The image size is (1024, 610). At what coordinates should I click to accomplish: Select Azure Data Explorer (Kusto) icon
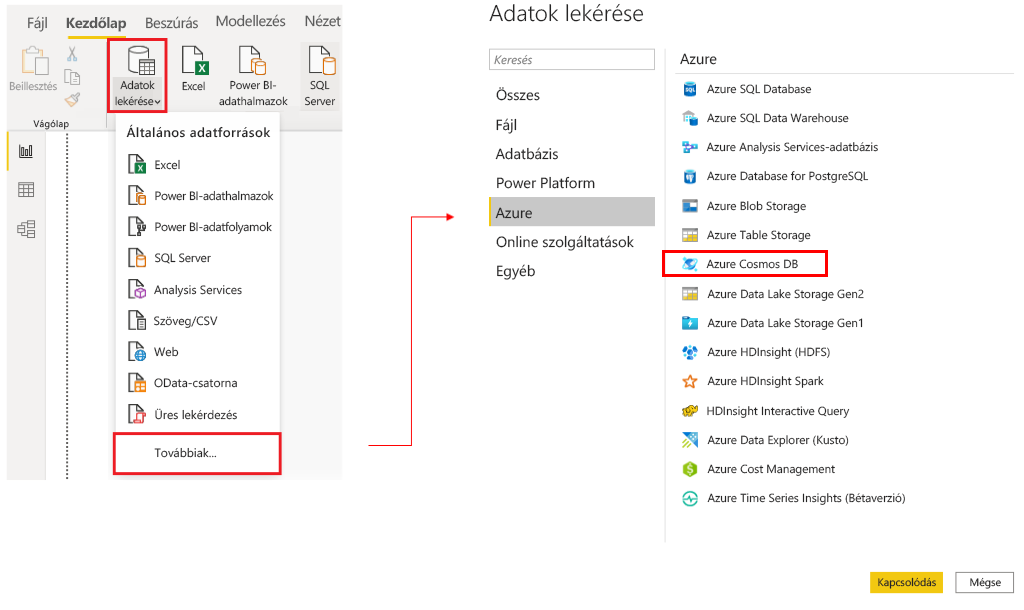pos(690,440)
